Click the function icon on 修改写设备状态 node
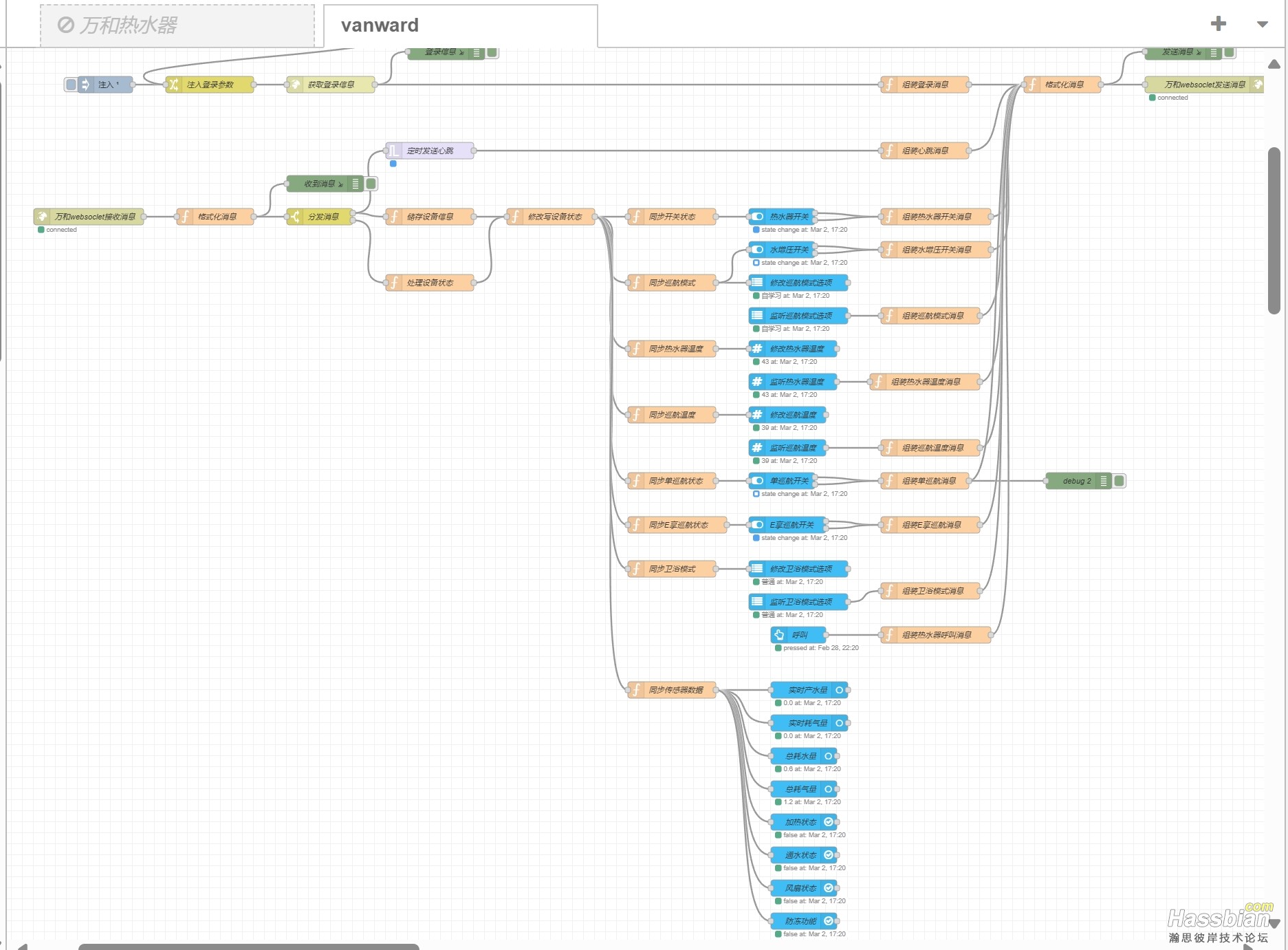1288x950 pixels. tap(515, 217)
